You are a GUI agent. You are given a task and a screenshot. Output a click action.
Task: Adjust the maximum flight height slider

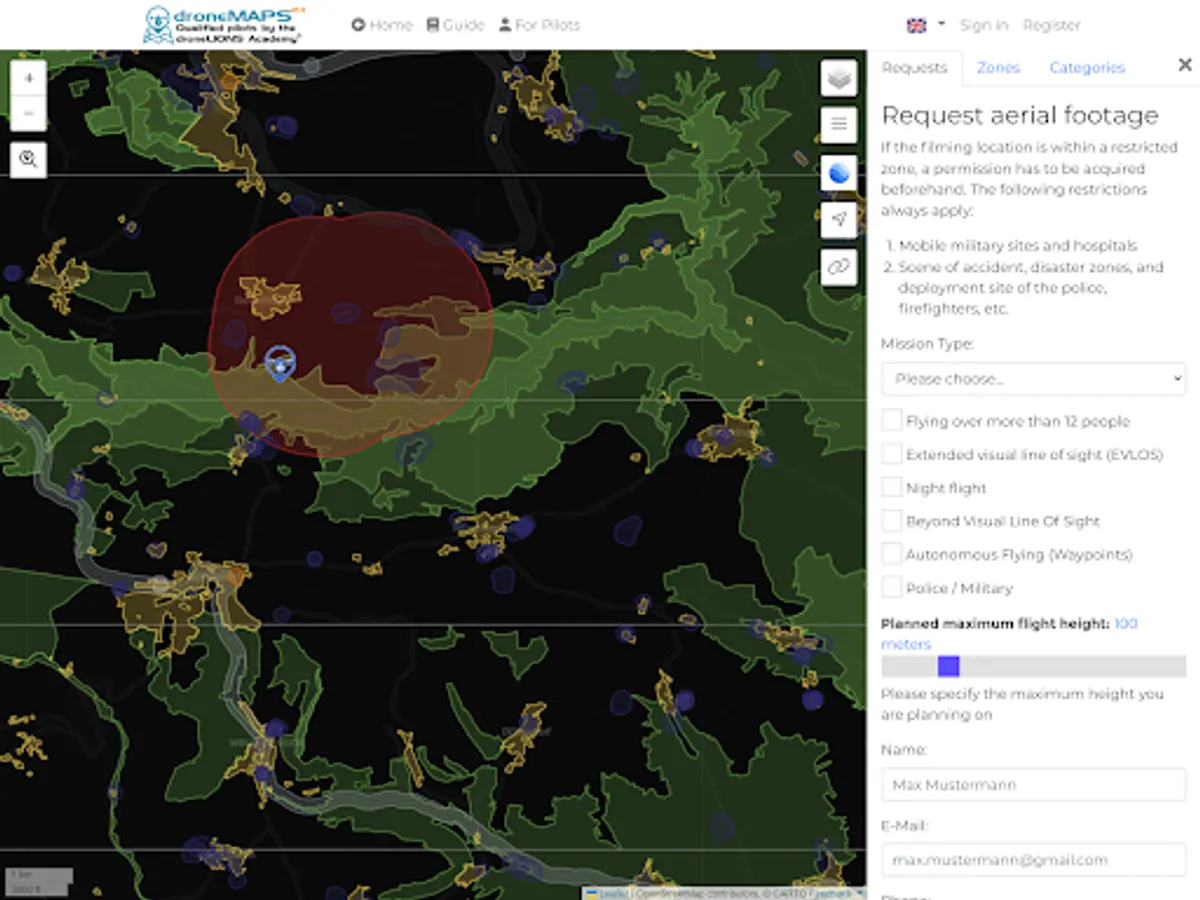949,666
